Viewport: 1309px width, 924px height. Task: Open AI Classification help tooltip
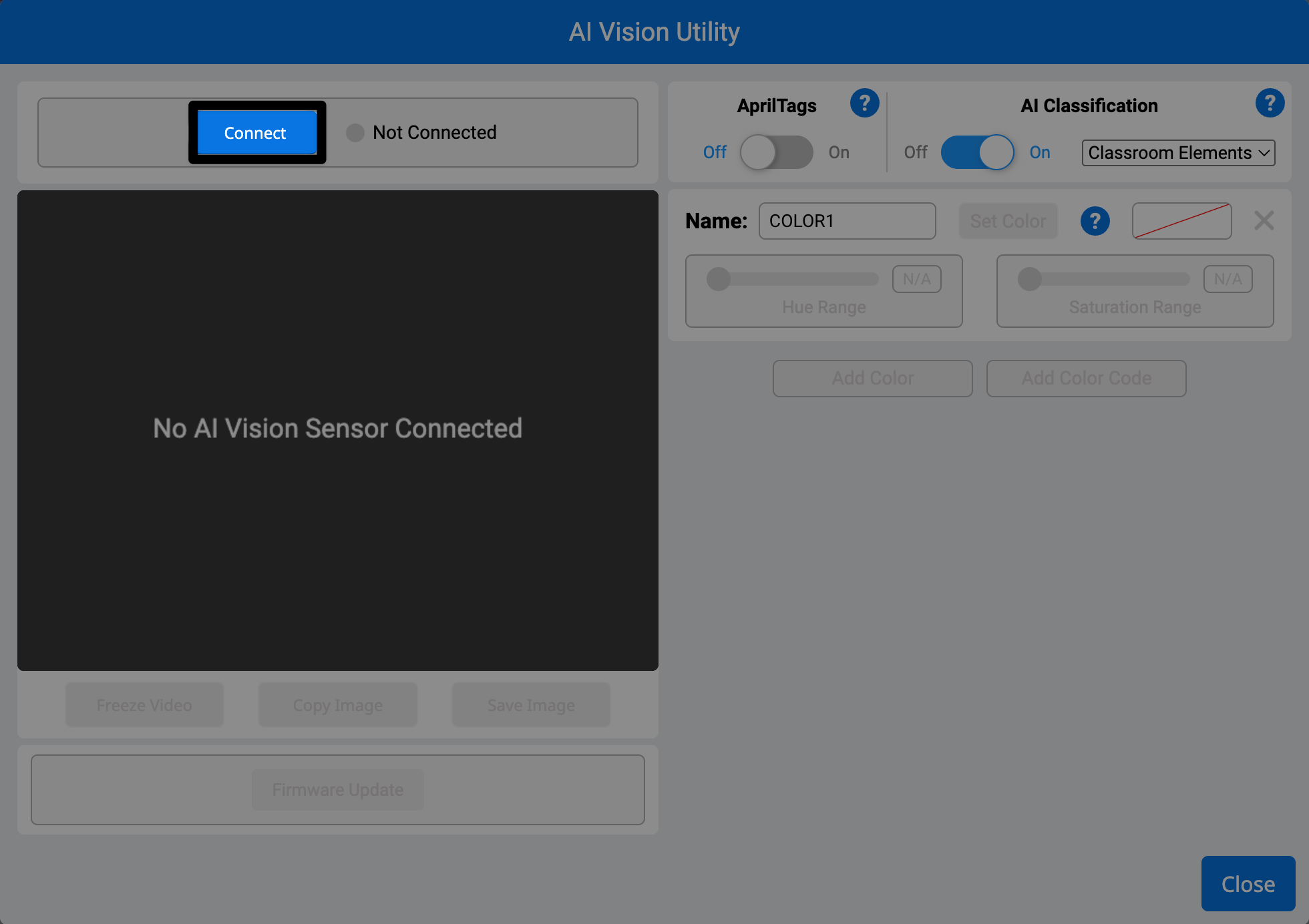pyautogui.click(x=1270, y=103)
